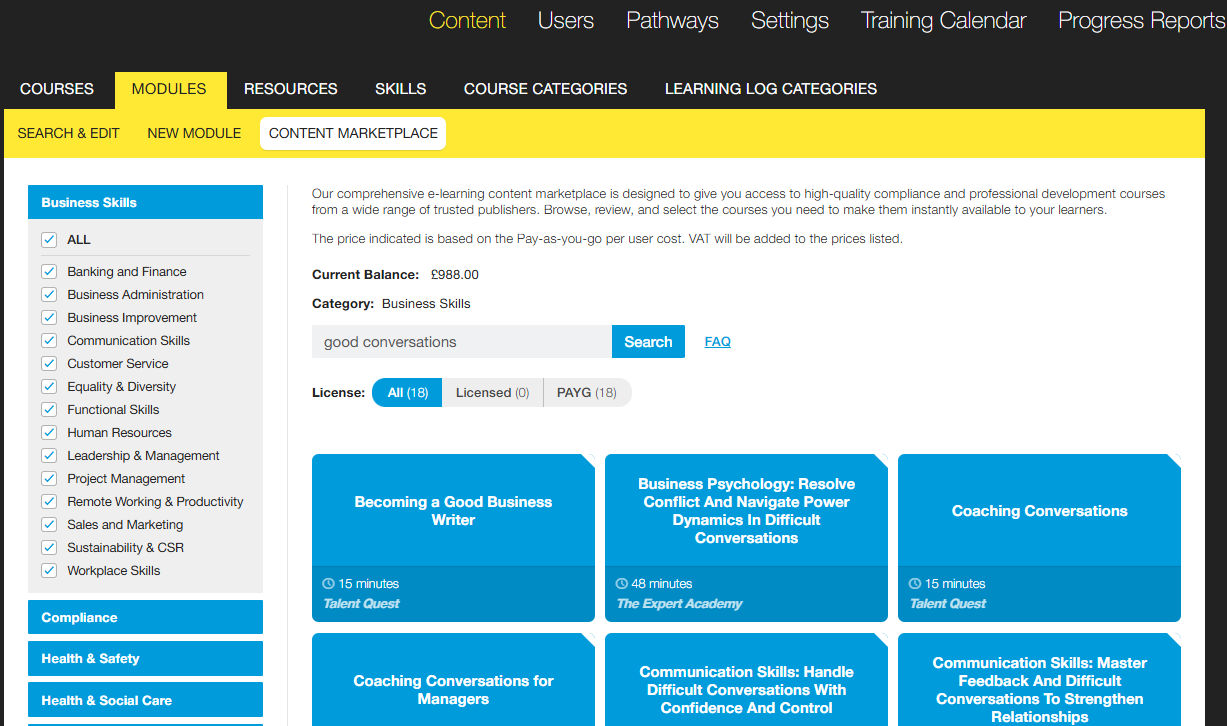The image size is (1227, 726).
Task: Disable the Workplace Skills checkbox
Action: (49, 571)
